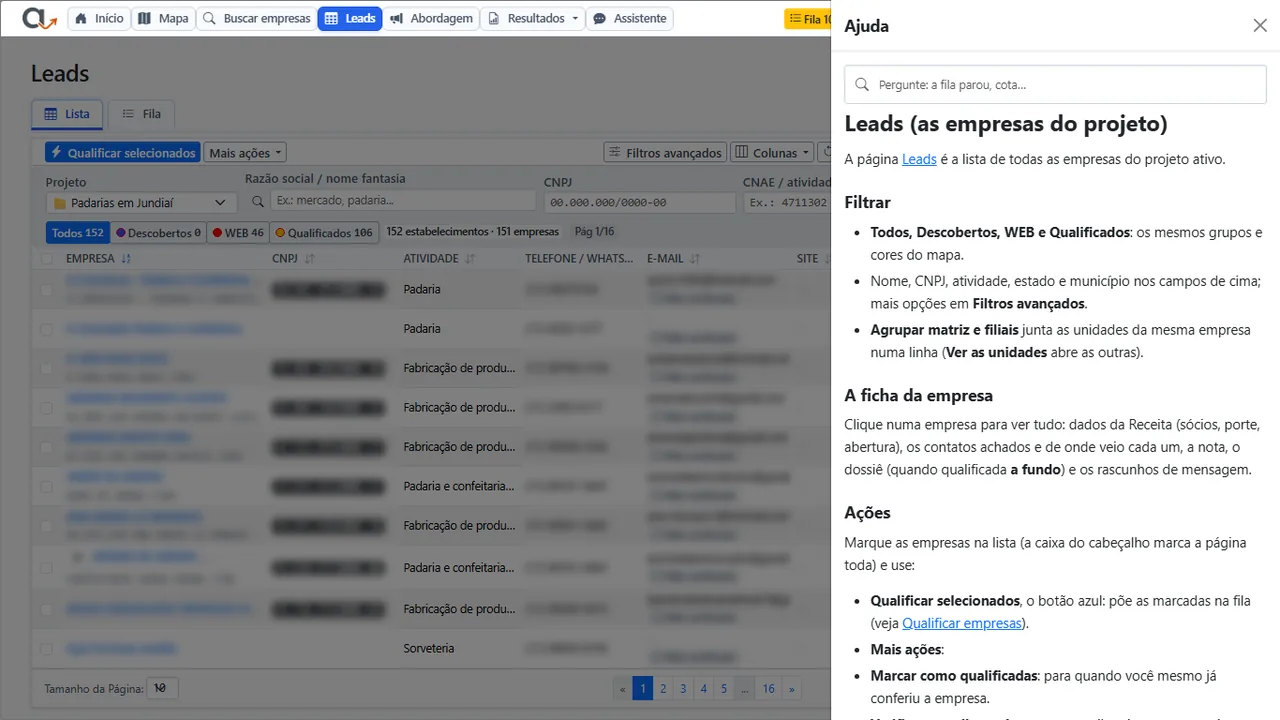The height and width of the screenshot is (720, 1280).
Task: Click the ellipsis page button
Action: pyautogui.click(x=745, y=688)
